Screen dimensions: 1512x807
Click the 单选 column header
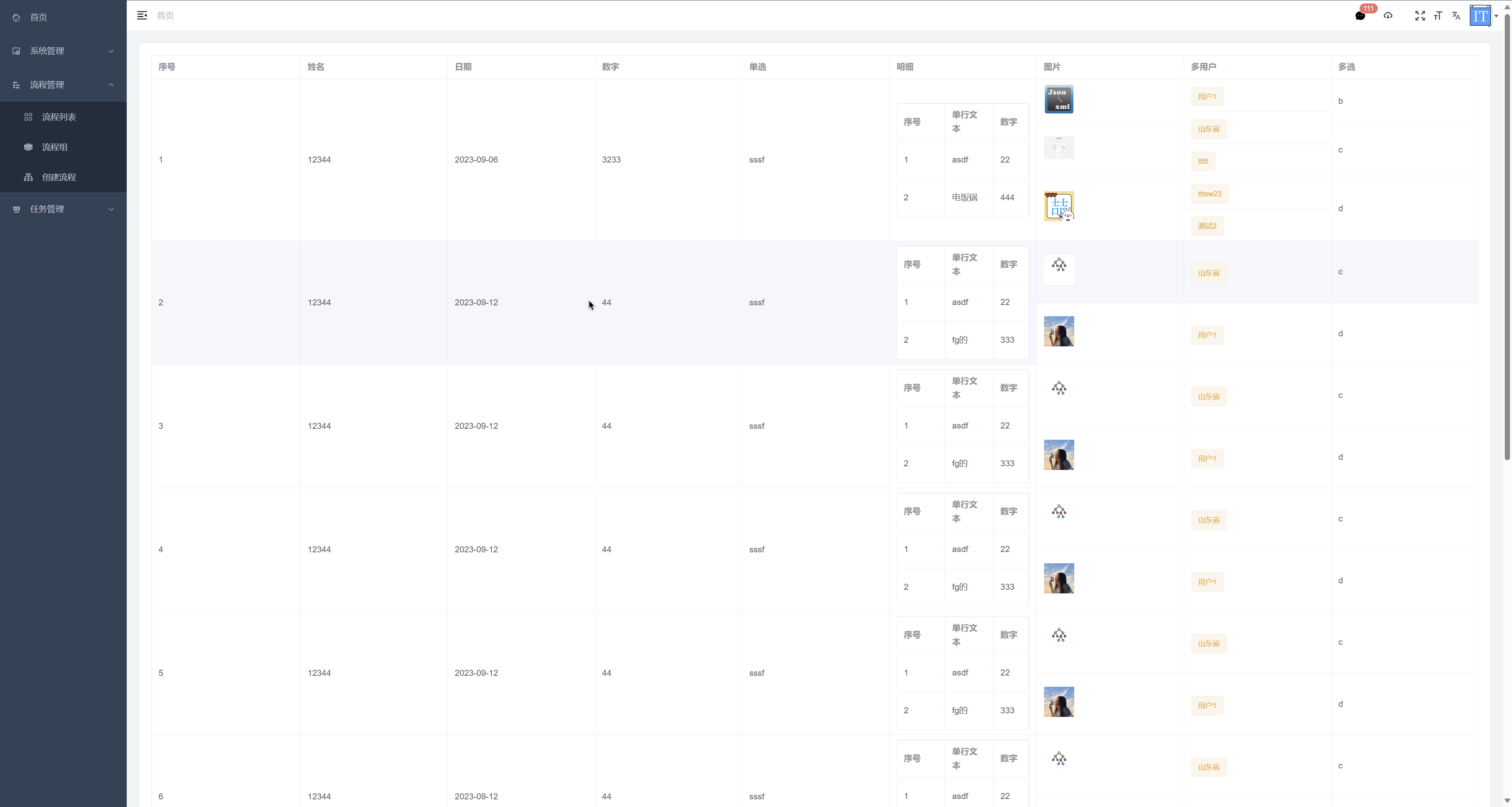(758, 67)
